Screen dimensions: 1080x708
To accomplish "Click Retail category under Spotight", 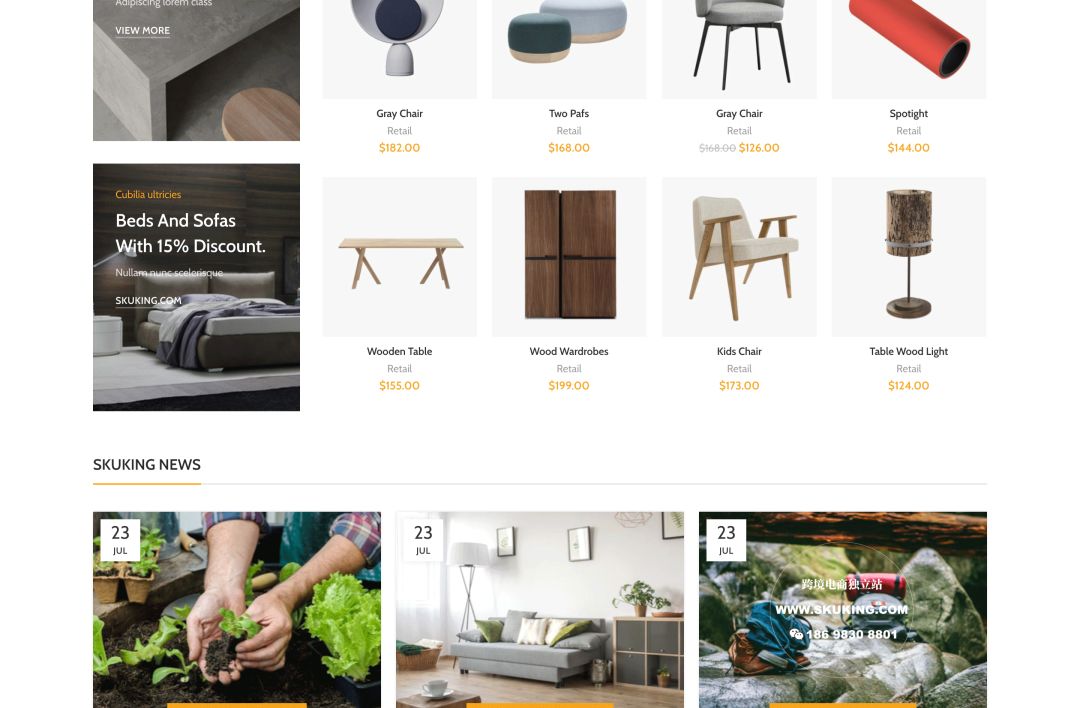I will click(908, 131).
